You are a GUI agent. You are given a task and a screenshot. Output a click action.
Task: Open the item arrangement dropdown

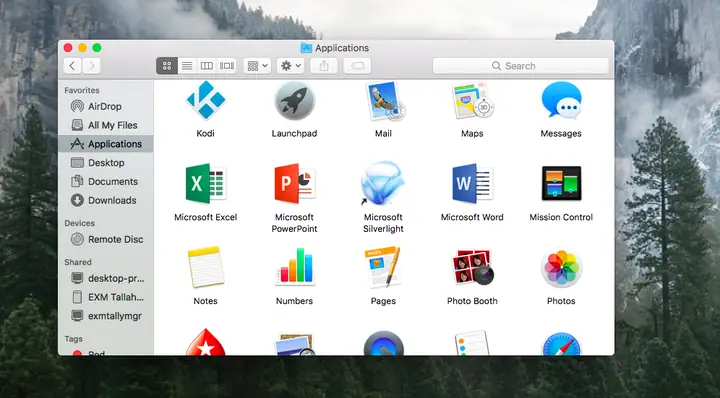click(257, 66)
